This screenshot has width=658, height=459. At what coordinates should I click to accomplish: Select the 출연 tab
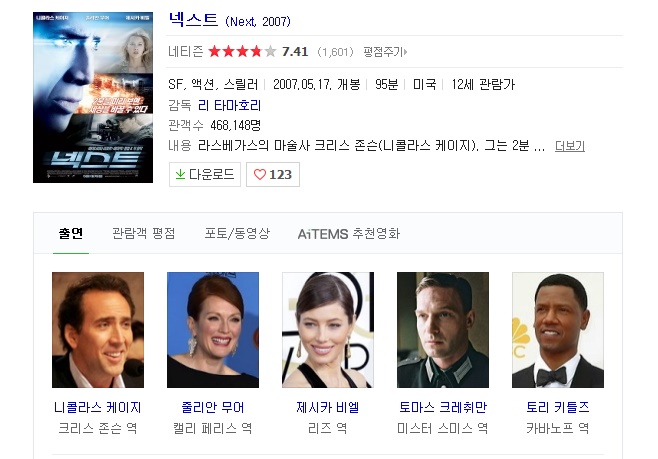pos(71,233)
